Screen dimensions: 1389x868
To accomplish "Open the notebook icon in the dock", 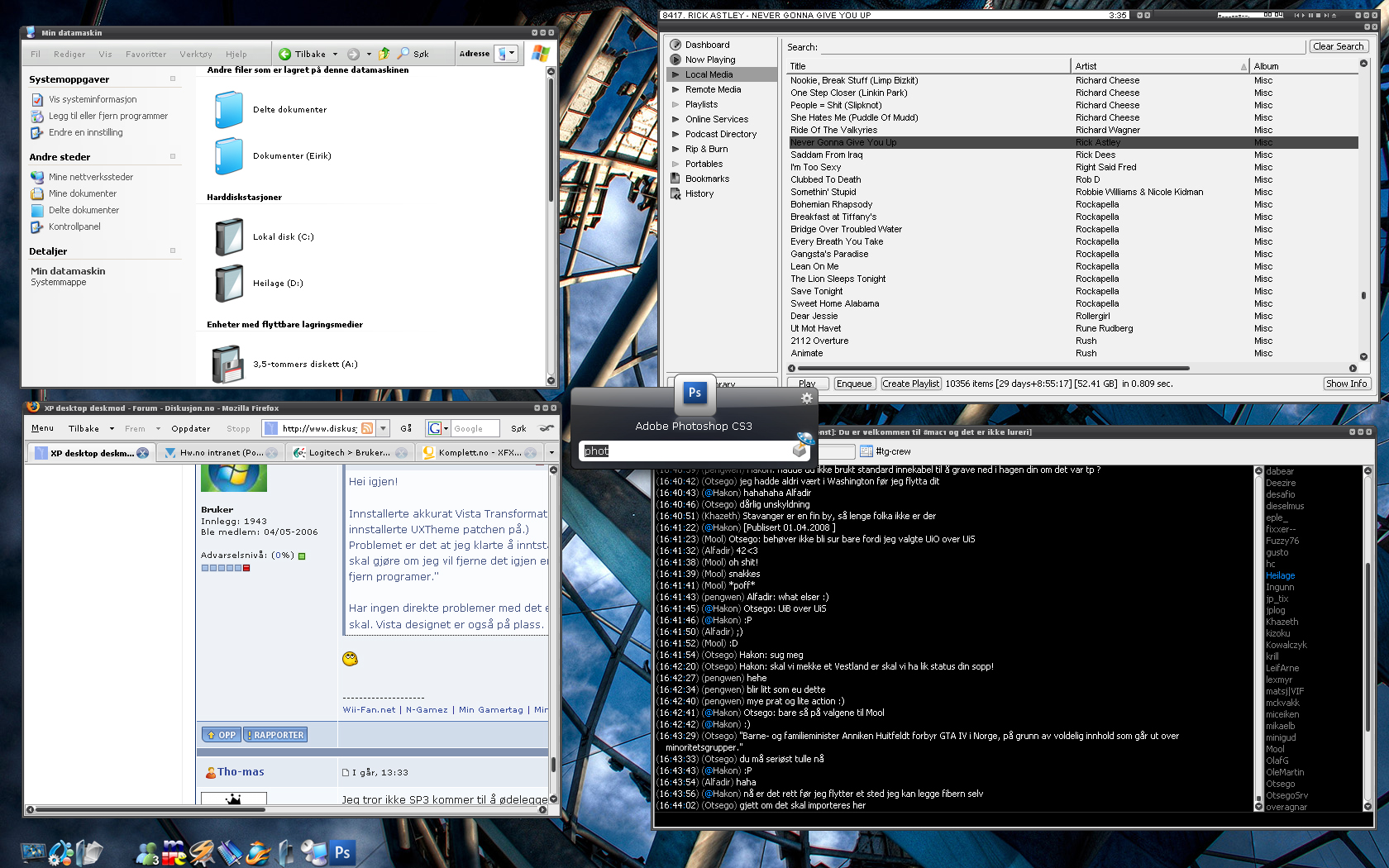I will [x=230, y=853].
